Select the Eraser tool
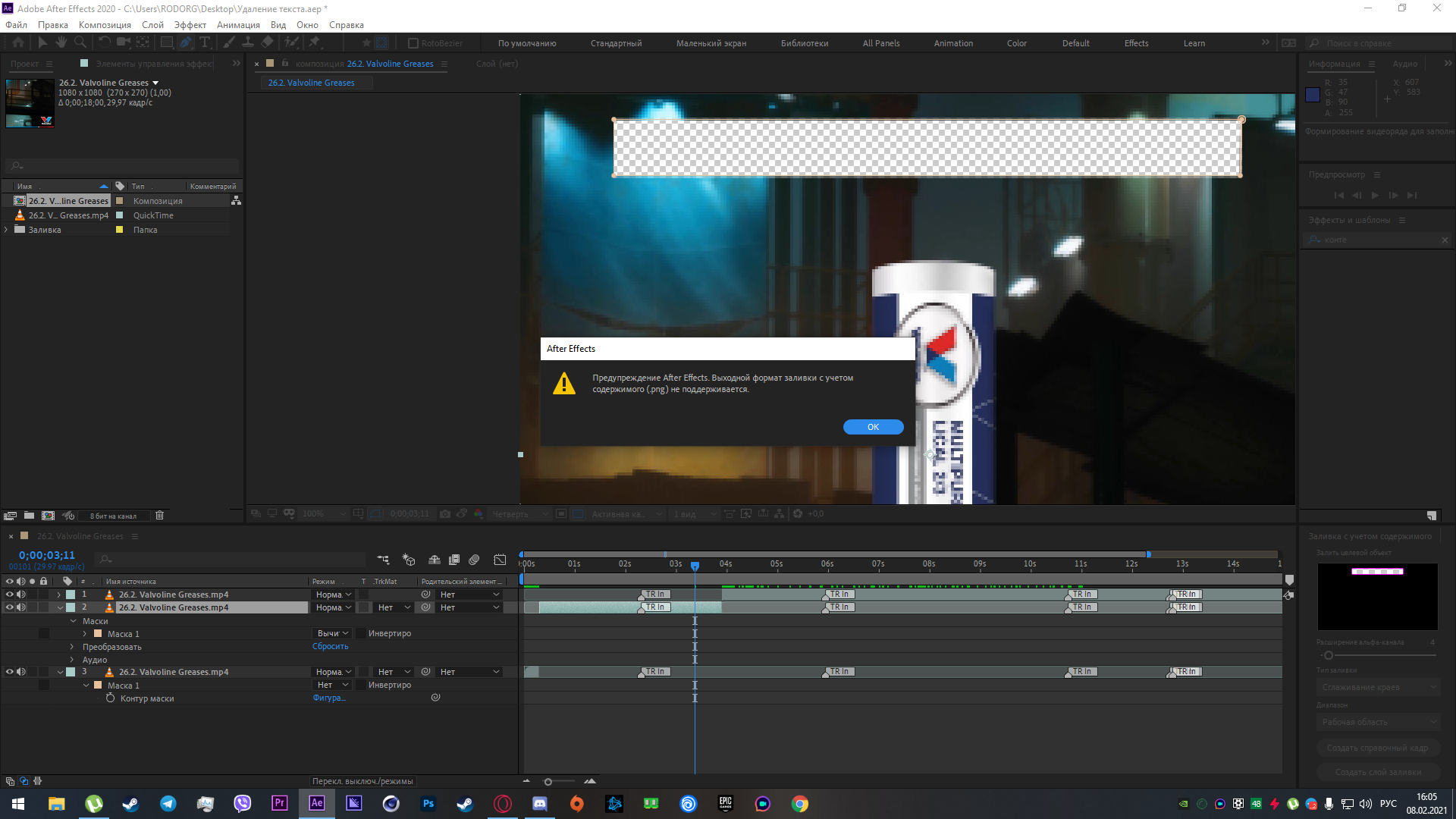 [267, 42]
